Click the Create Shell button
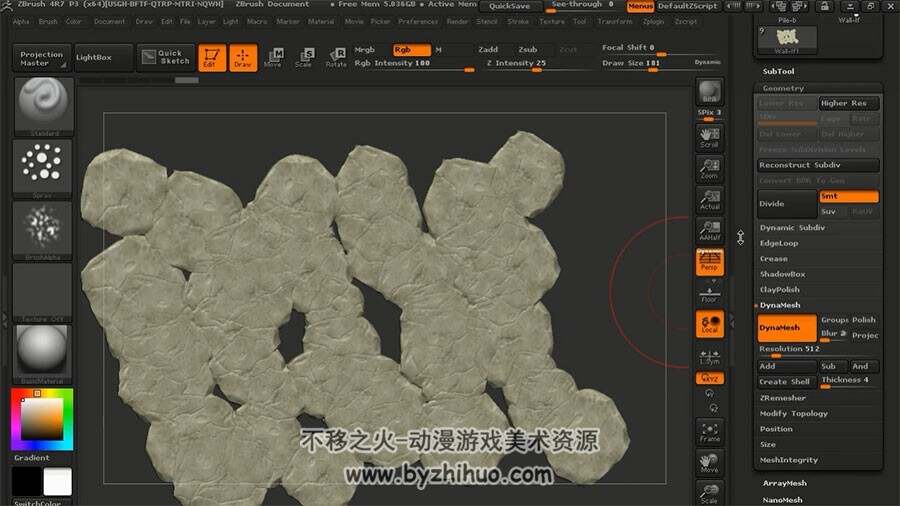The width and height of the screenshot is (900, 506). click(x=787, y=382)
